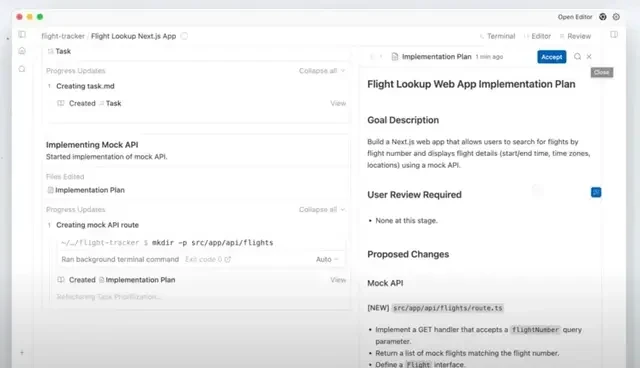640x368 pixels.
Task: Switch to the Review tab
Action: pyautogui.click(x=575, y=36)
